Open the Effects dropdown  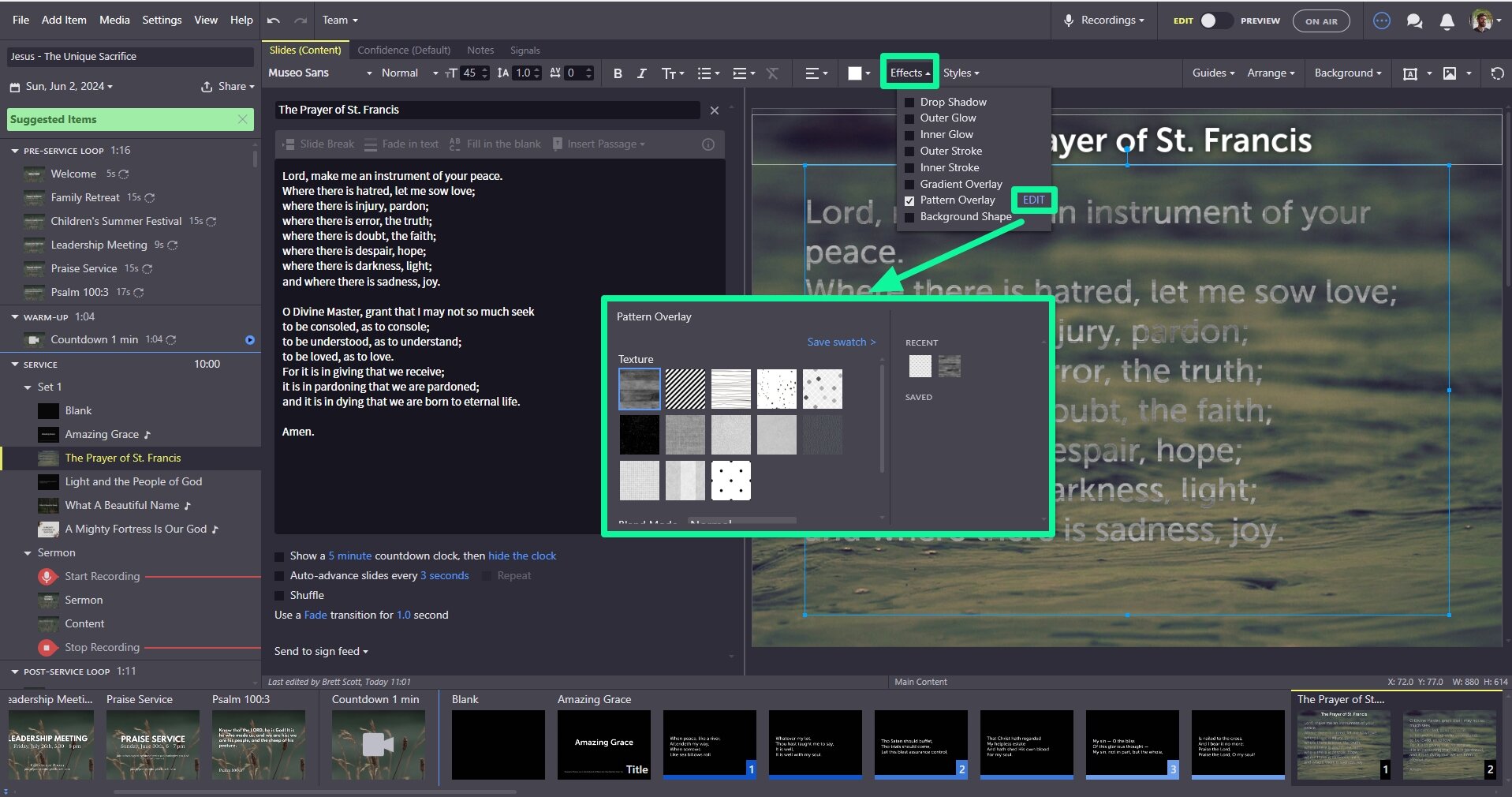click(x=909, y=73)
